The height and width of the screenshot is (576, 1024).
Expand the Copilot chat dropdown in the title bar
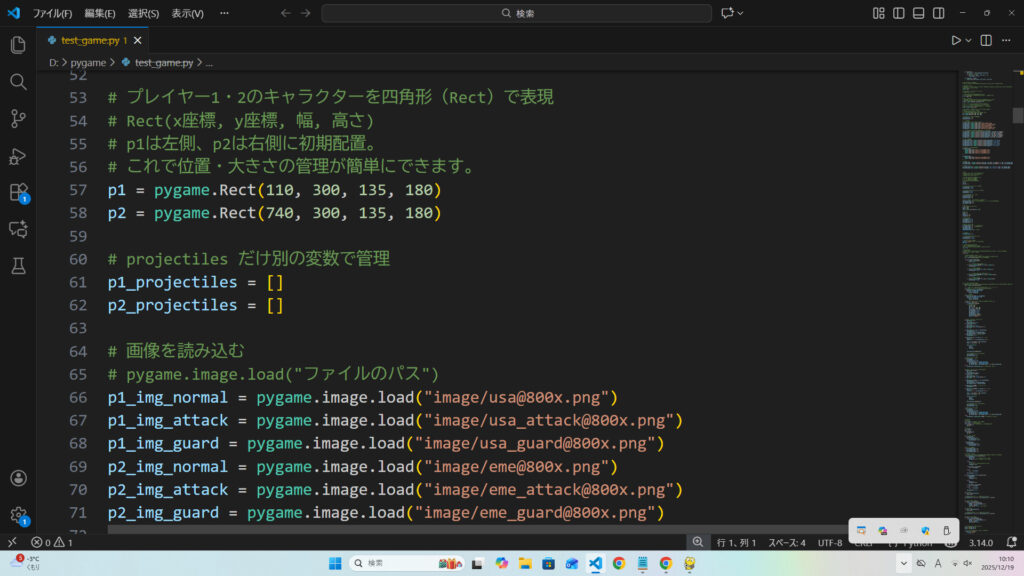pos(742,13)
